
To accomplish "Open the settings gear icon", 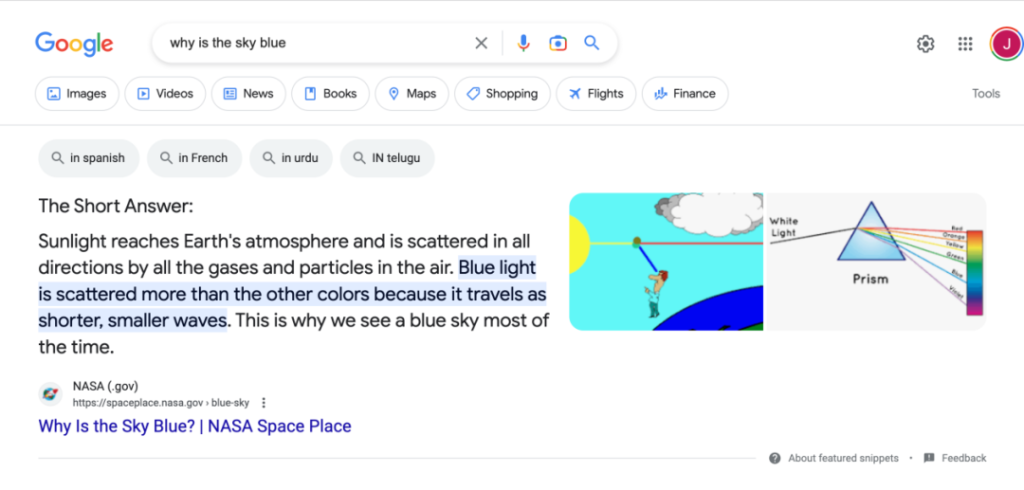I will click(x=925, y=44).
